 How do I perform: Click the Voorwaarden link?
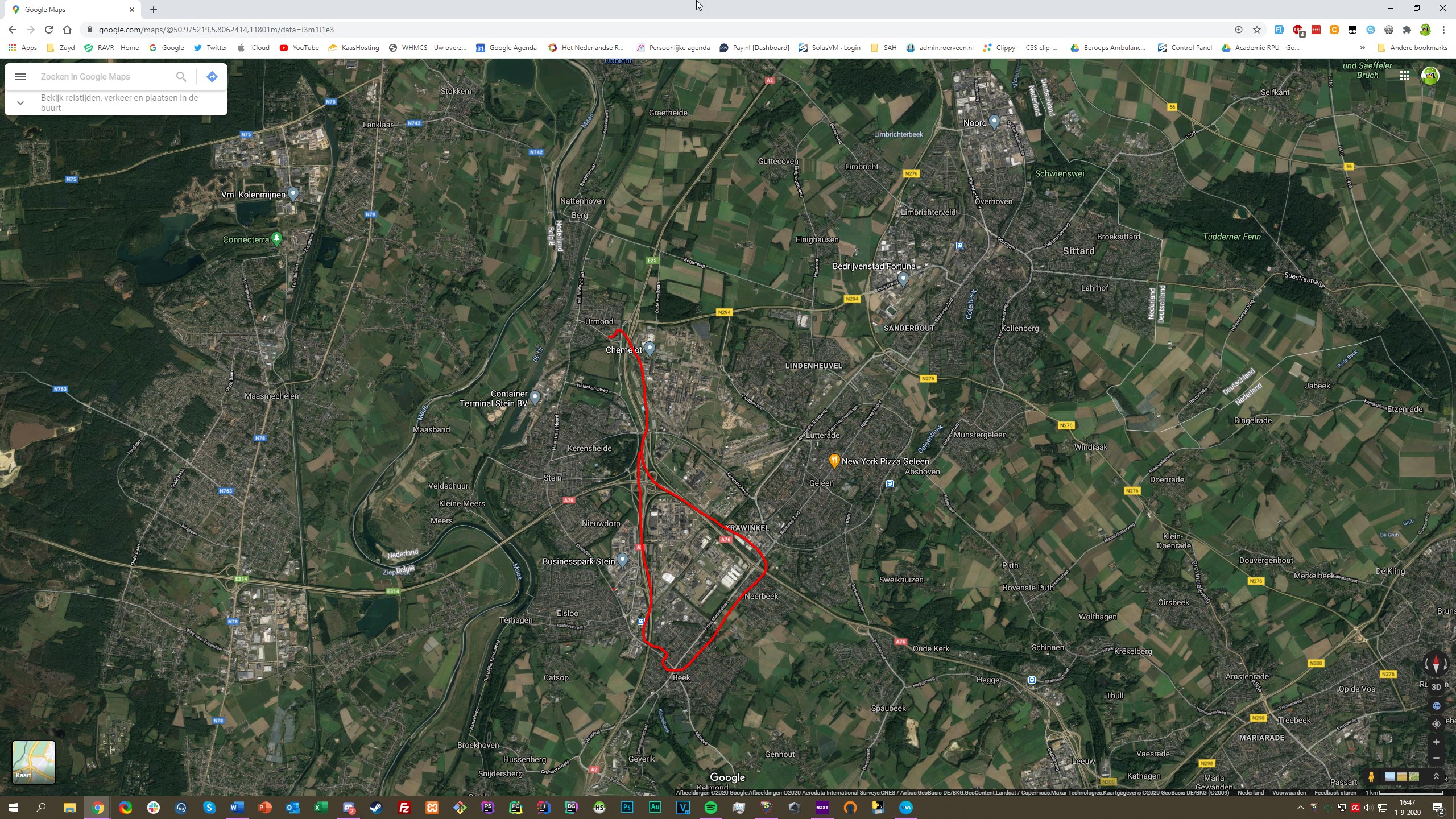pyautogui.click(x=1289, y=793)
